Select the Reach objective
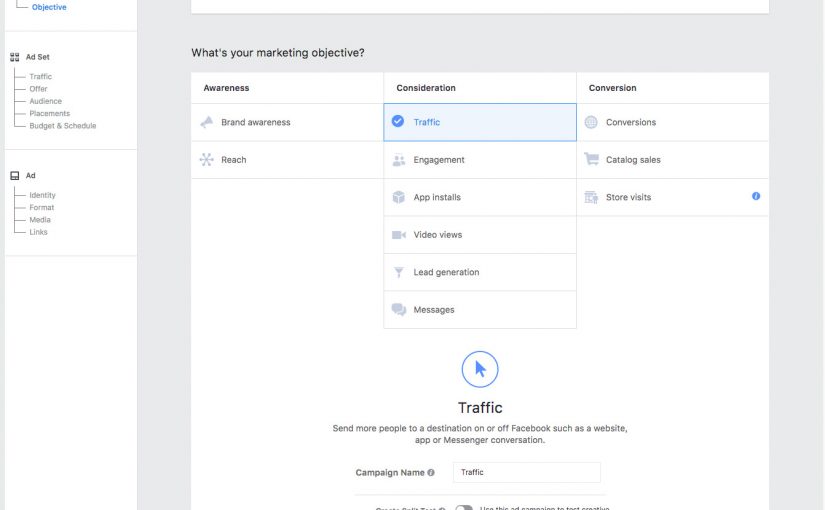The width and height of the screenshot is (825, 510). (x=287, y=159)
